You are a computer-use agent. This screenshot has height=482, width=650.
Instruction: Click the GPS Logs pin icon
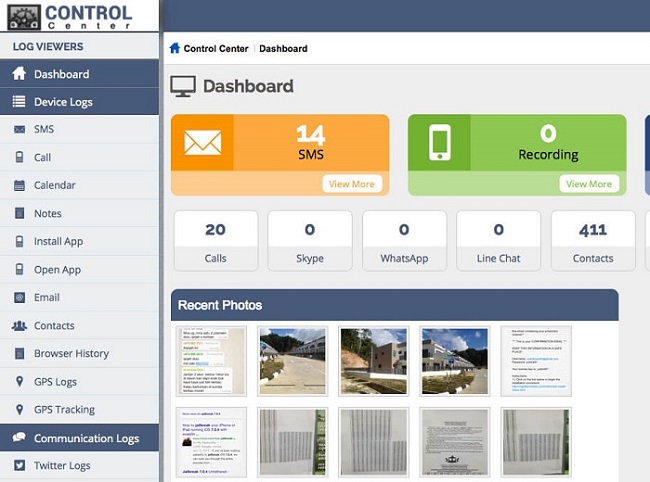coord(19,382)
